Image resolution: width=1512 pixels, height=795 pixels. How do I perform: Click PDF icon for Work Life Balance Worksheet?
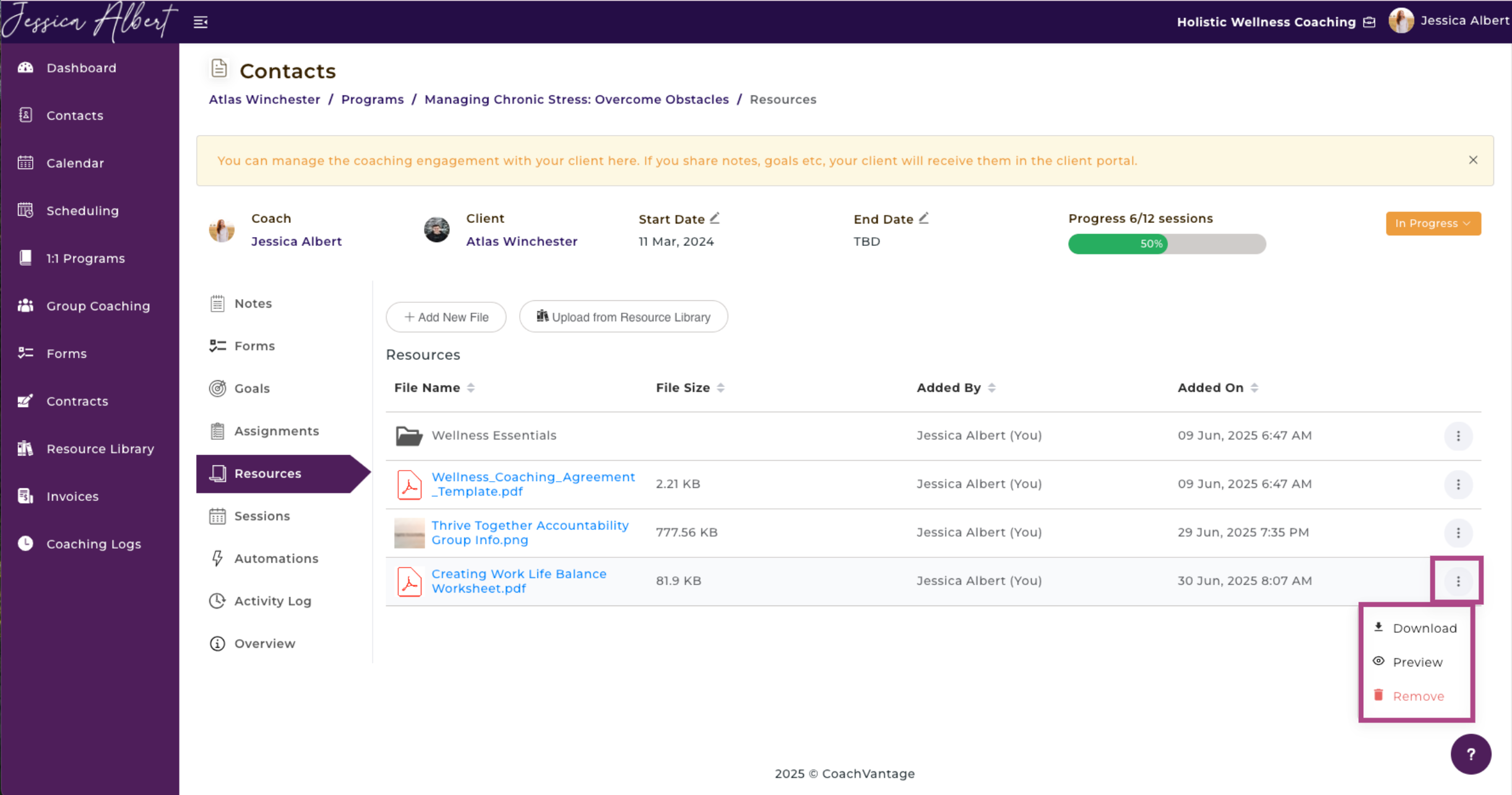(x=409, y=581)
